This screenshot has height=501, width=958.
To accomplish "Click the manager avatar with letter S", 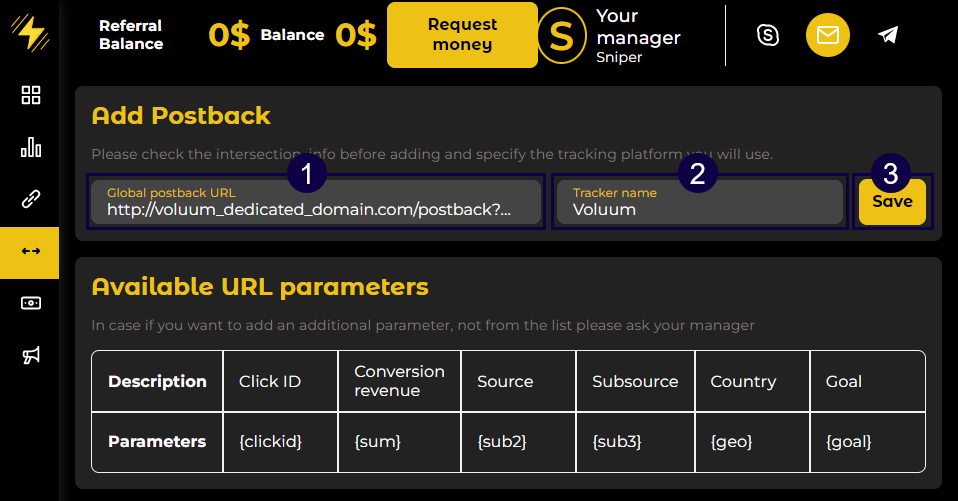I will pyautogui.click(x=562, y=35).
